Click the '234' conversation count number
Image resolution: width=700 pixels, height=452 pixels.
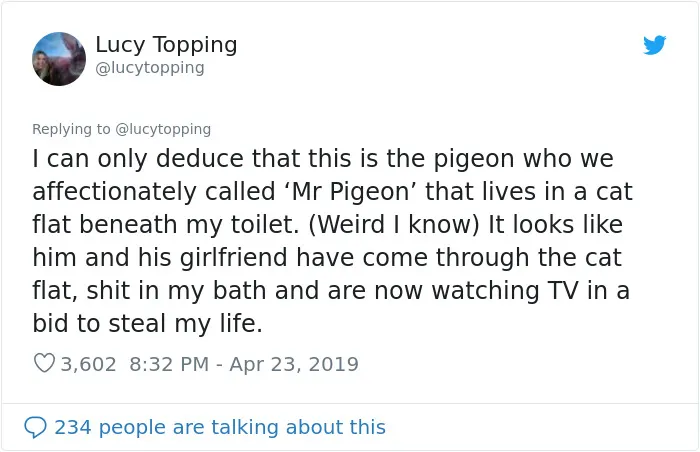(73, 427)
